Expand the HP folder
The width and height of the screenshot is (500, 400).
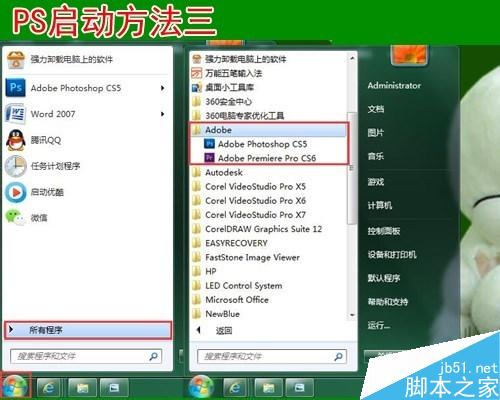pos(269,271)
